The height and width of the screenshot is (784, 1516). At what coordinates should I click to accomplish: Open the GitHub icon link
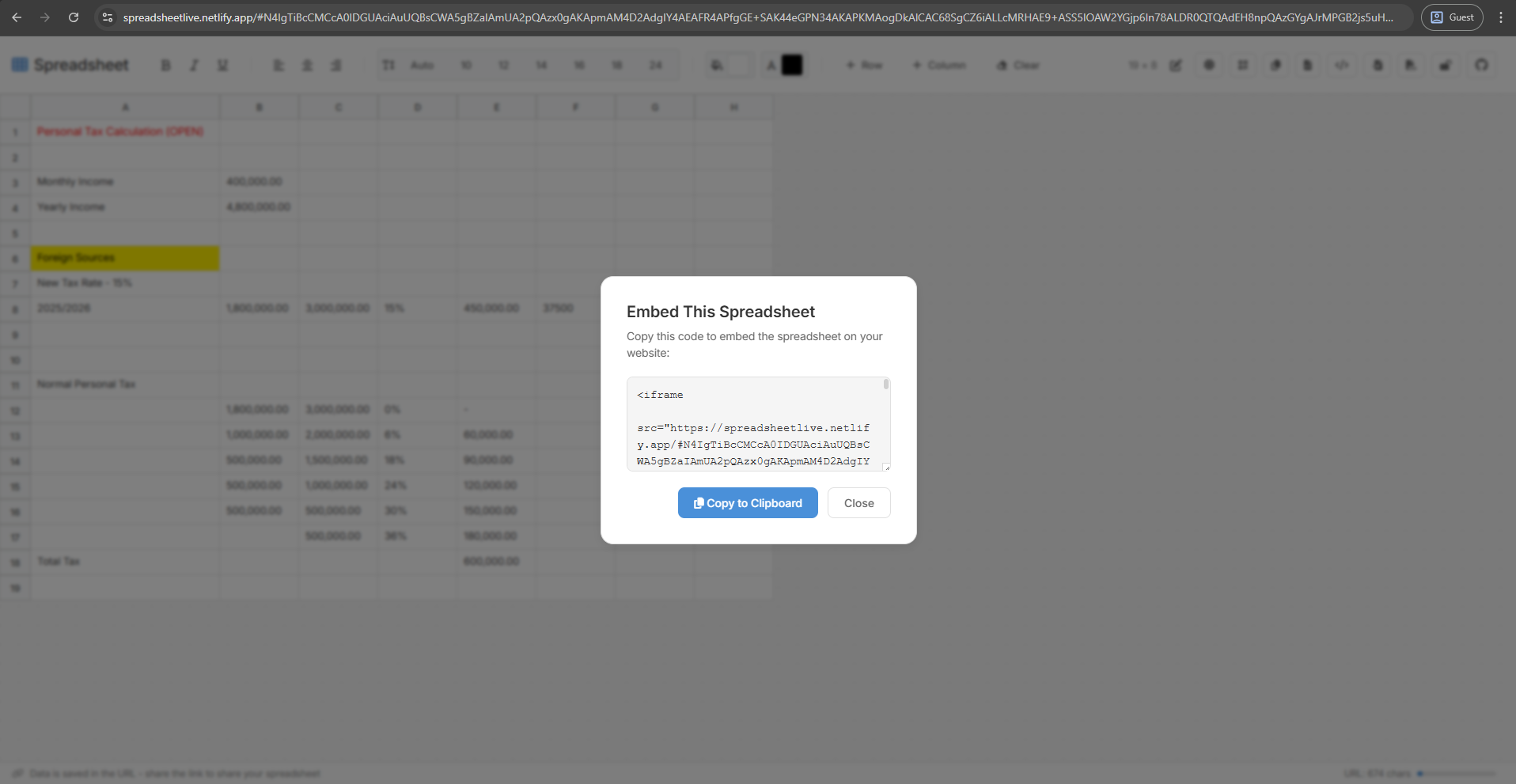coord(1481,65)
